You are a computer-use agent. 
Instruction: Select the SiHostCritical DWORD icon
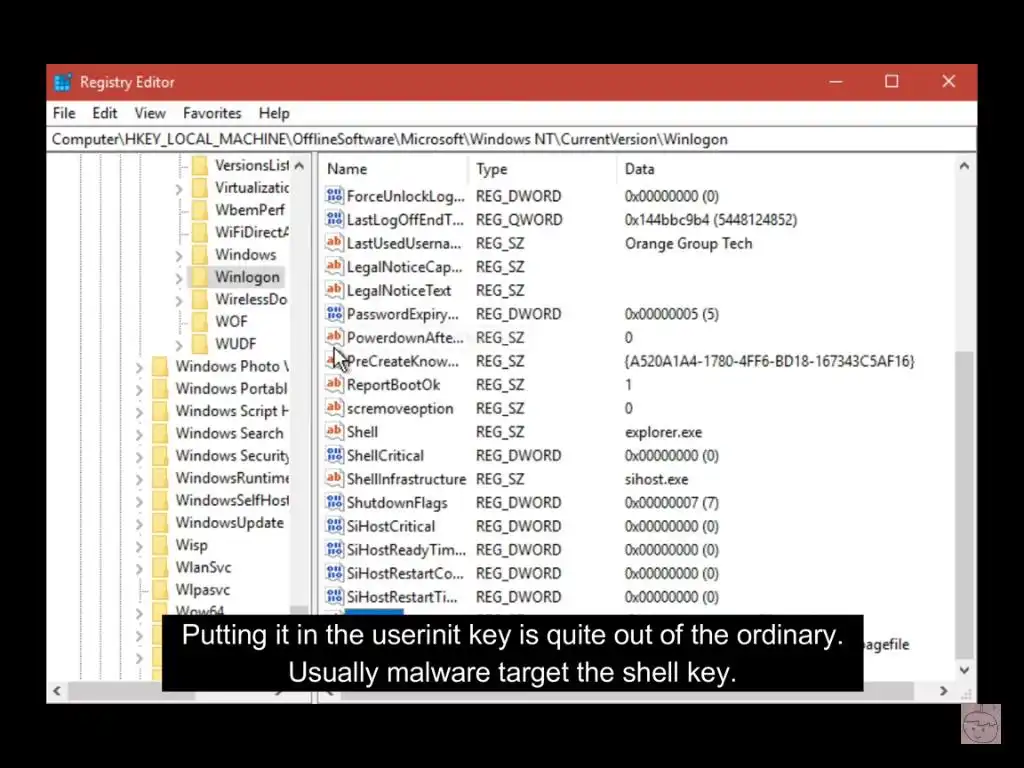coord(334,526)
